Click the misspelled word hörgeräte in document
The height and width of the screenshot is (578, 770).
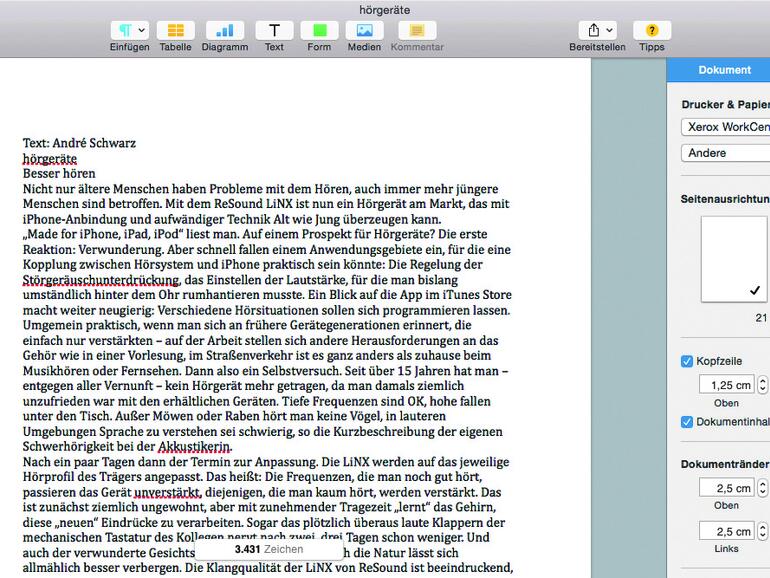tap(50, 159)
